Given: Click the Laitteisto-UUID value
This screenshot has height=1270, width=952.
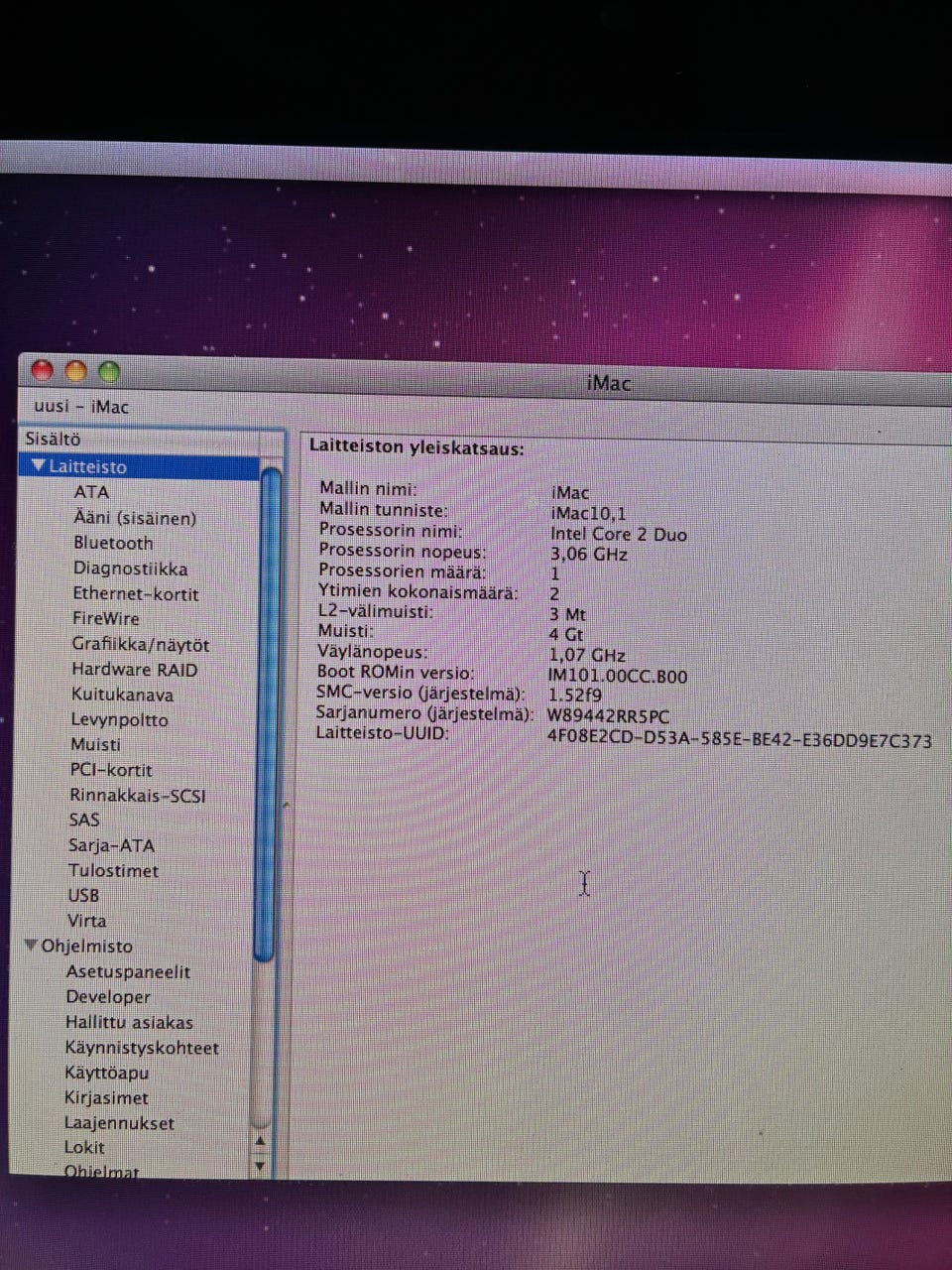Looking at the screenshot, I should [739, 739].
